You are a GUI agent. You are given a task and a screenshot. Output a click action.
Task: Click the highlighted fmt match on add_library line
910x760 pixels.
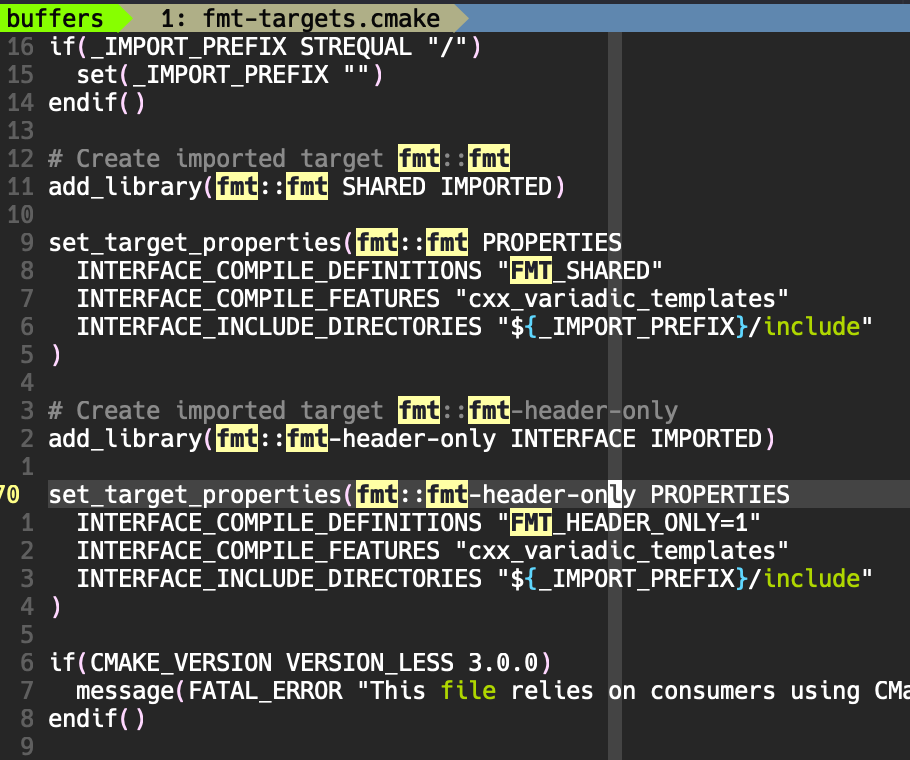(x=237, y=186)
